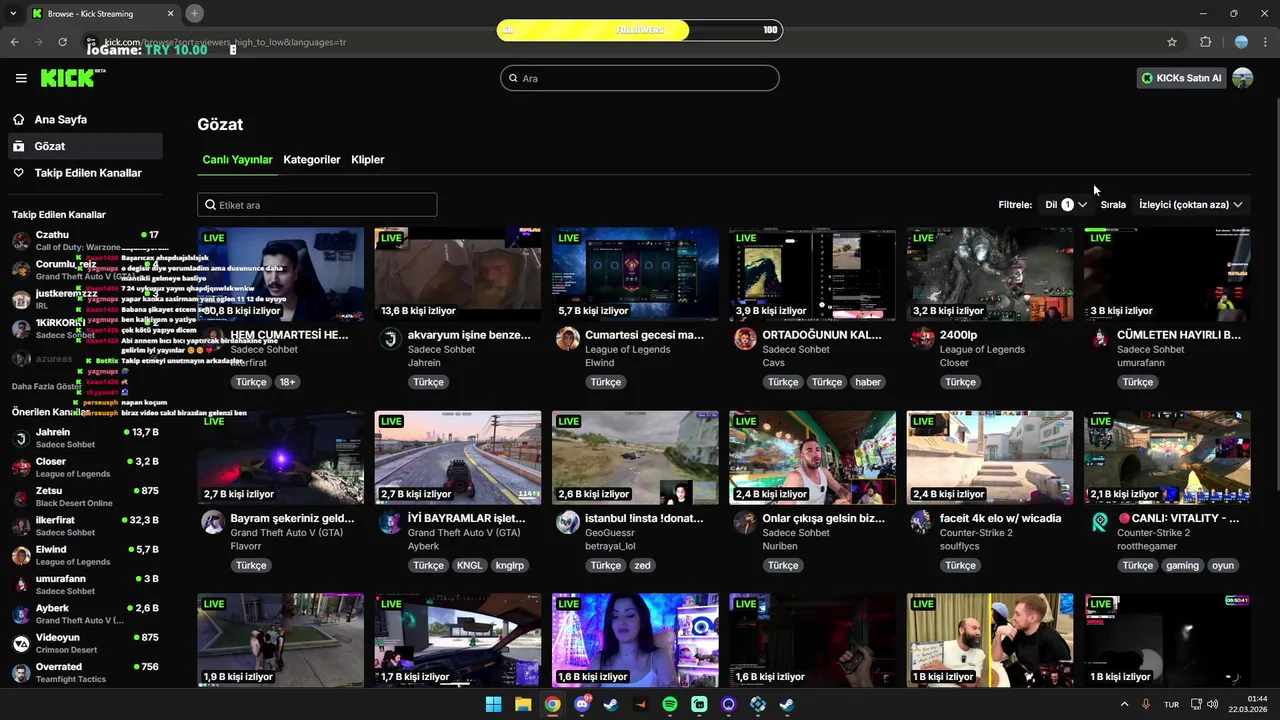Open İzleyici (çoktan aza) sort dropdown
This screenshot has width=1280, height=720.
click(x=1190, y=205)
